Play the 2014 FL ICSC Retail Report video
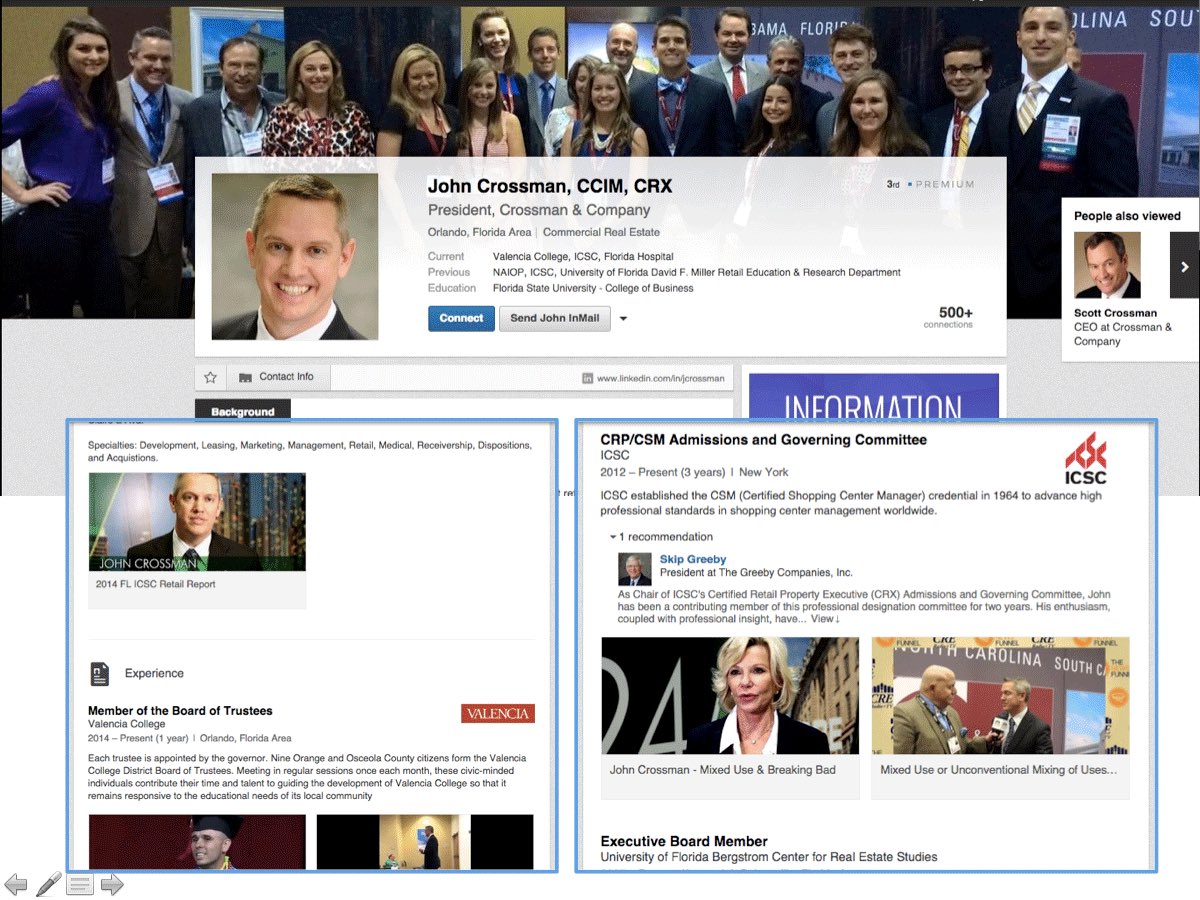The image size is (1200, 900). [x=197, y=522]
